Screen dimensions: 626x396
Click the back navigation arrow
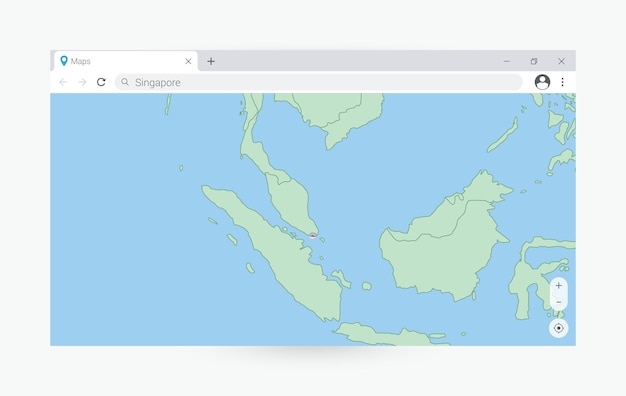[63, 82]
